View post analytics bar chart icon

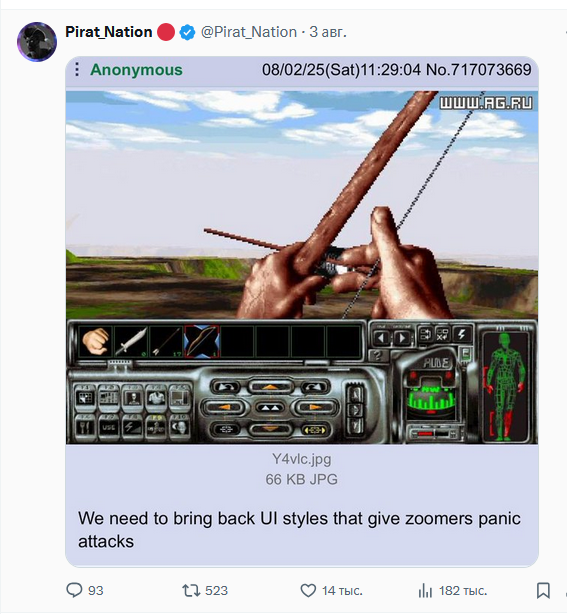click(425, 590)
